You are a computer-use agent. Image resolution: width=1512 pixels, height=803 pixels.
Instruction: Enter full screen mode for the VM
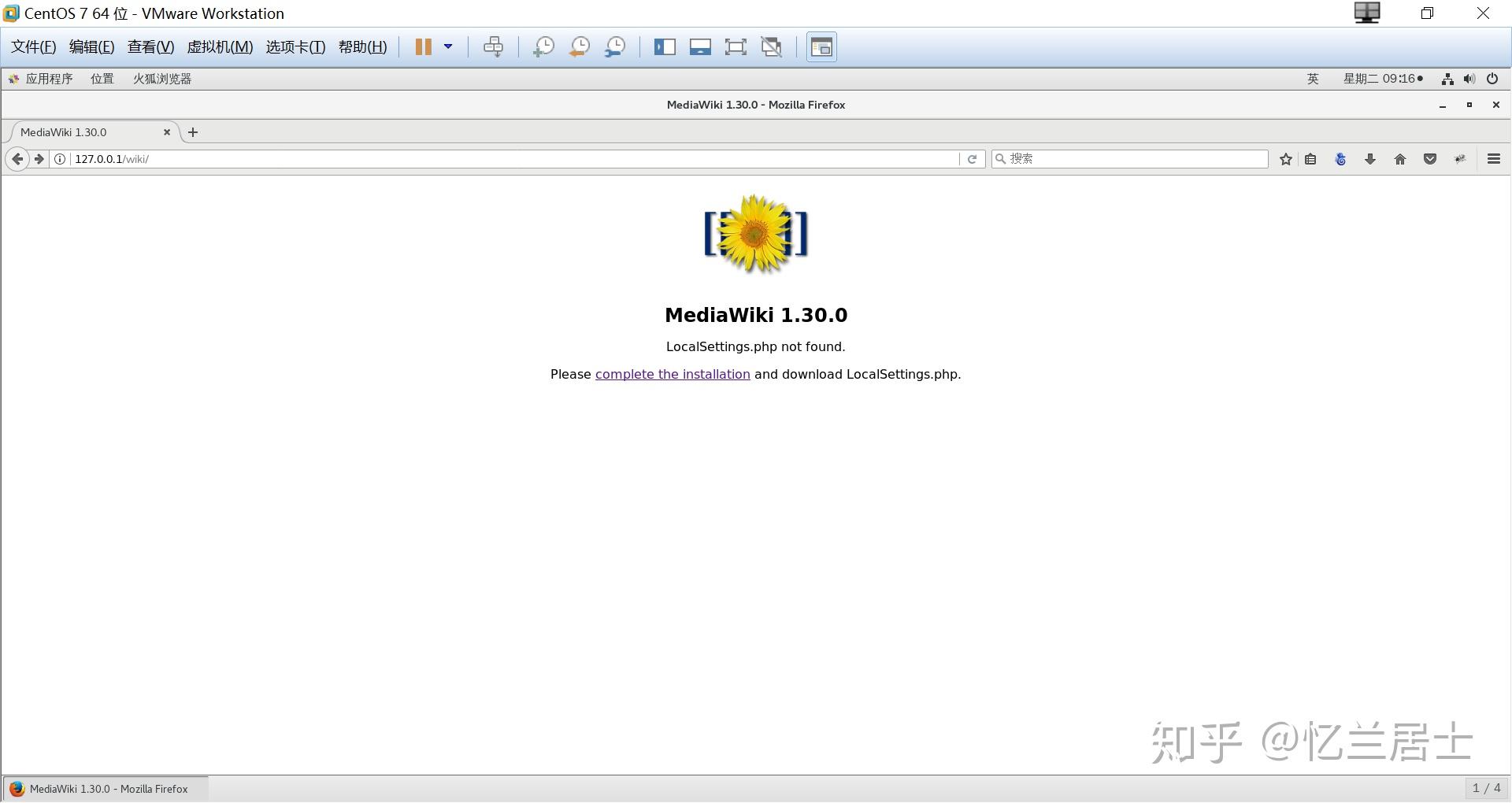(x=735, y=46)
